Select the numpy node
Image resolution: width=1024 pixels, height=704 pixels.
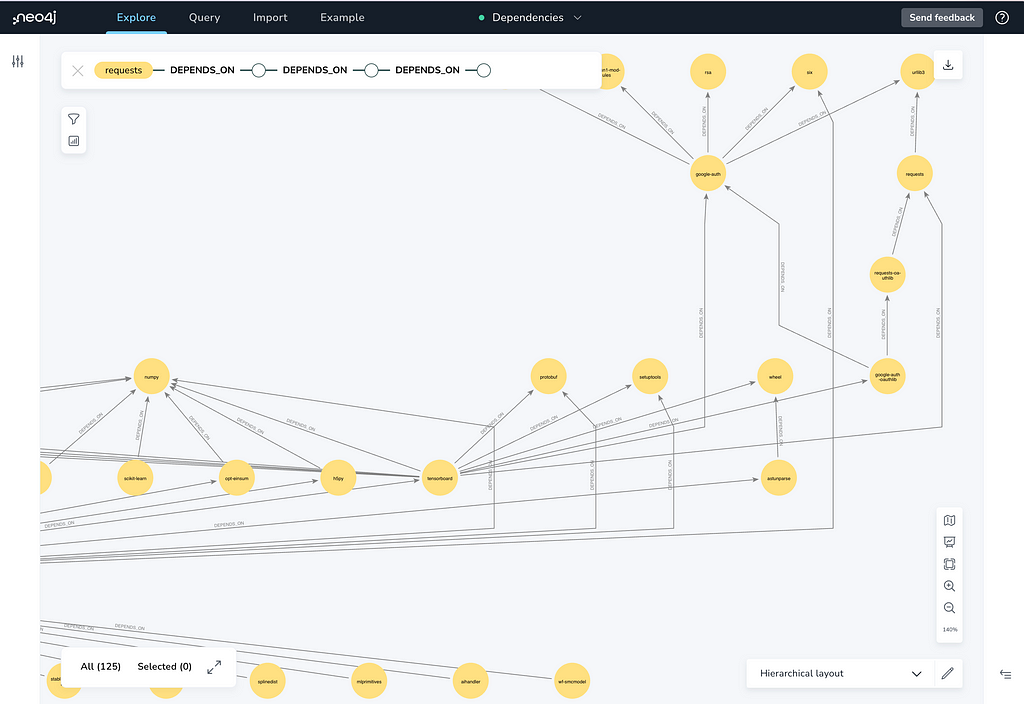tap(152, 376)
